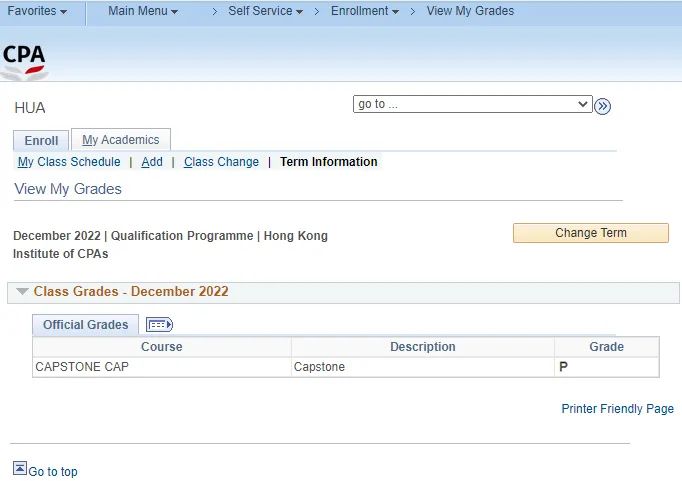Image resolution: width=682 pixels, height=481 pixels.
Task: Expand the Main Menu dropdown
Action: [142, 11]
